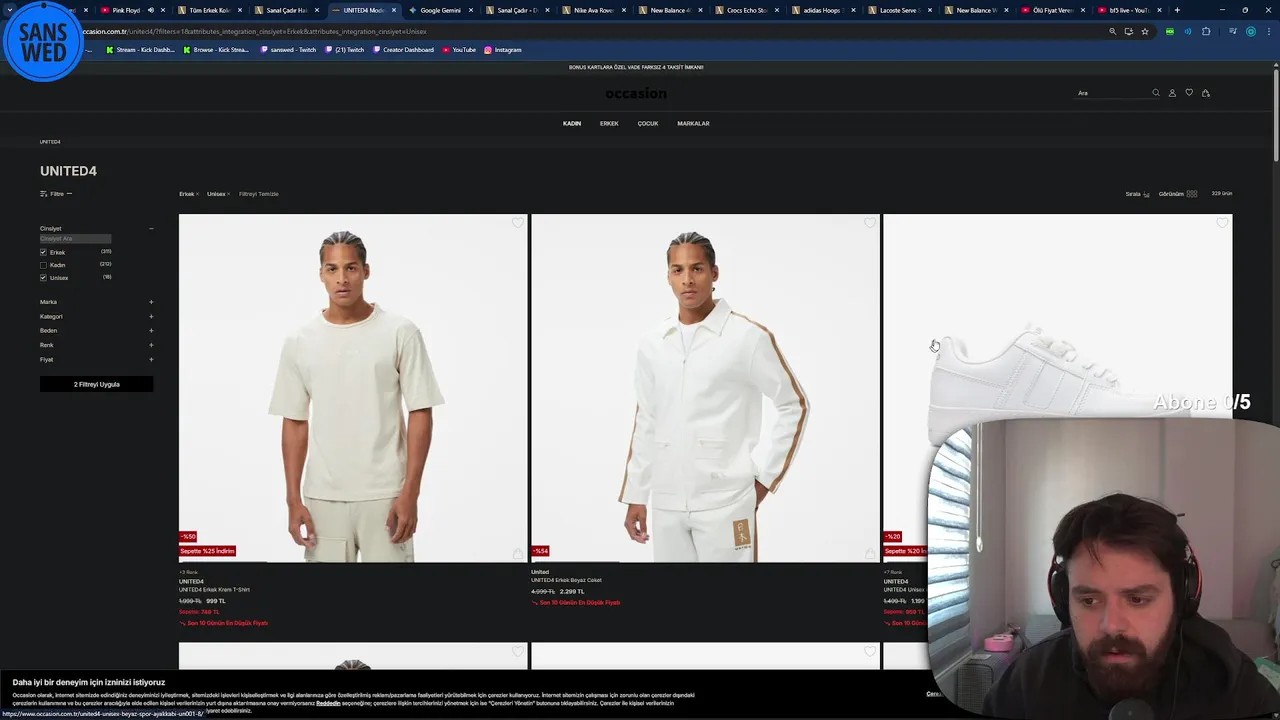The image size is (1280, 720).
Task: Open the Creator Dashboard bookmark
Action: tap(403, 50)
